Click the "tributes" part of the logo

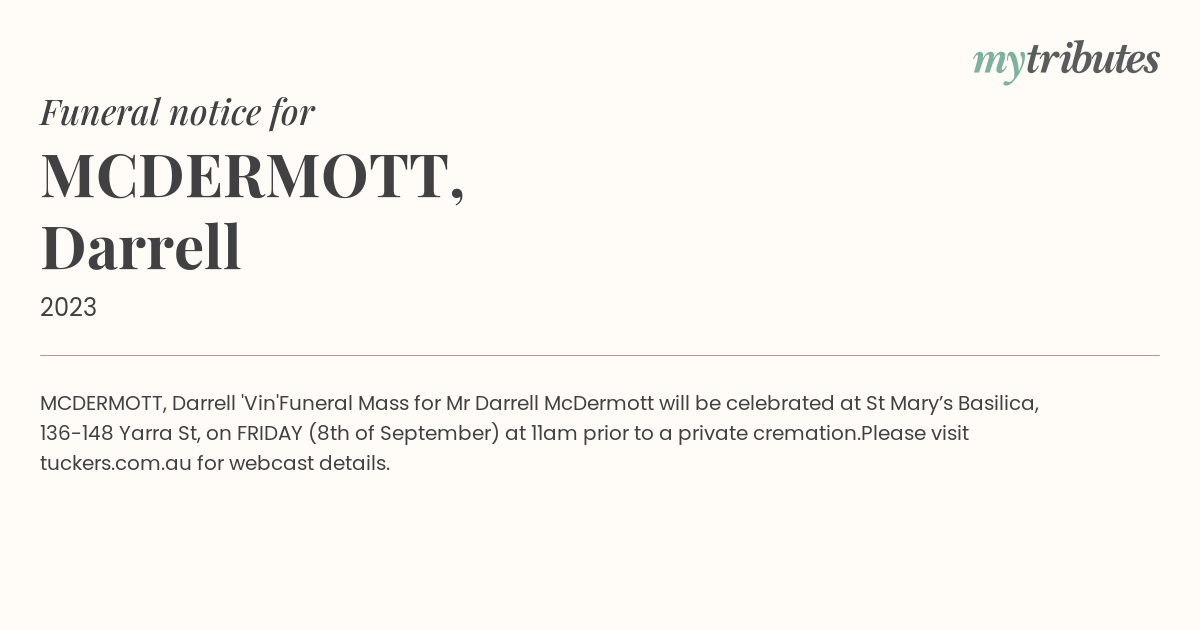[x=1092, y=58]
